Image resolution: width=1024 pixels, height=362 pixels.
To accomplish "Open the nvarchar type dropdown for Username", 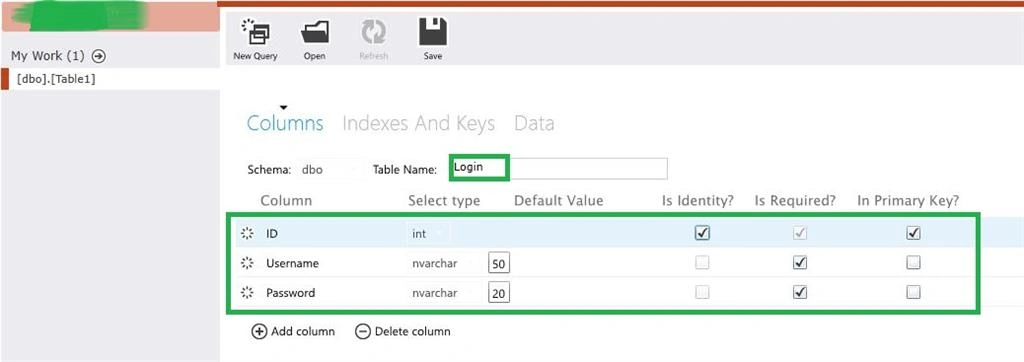I will coord(445,263).
